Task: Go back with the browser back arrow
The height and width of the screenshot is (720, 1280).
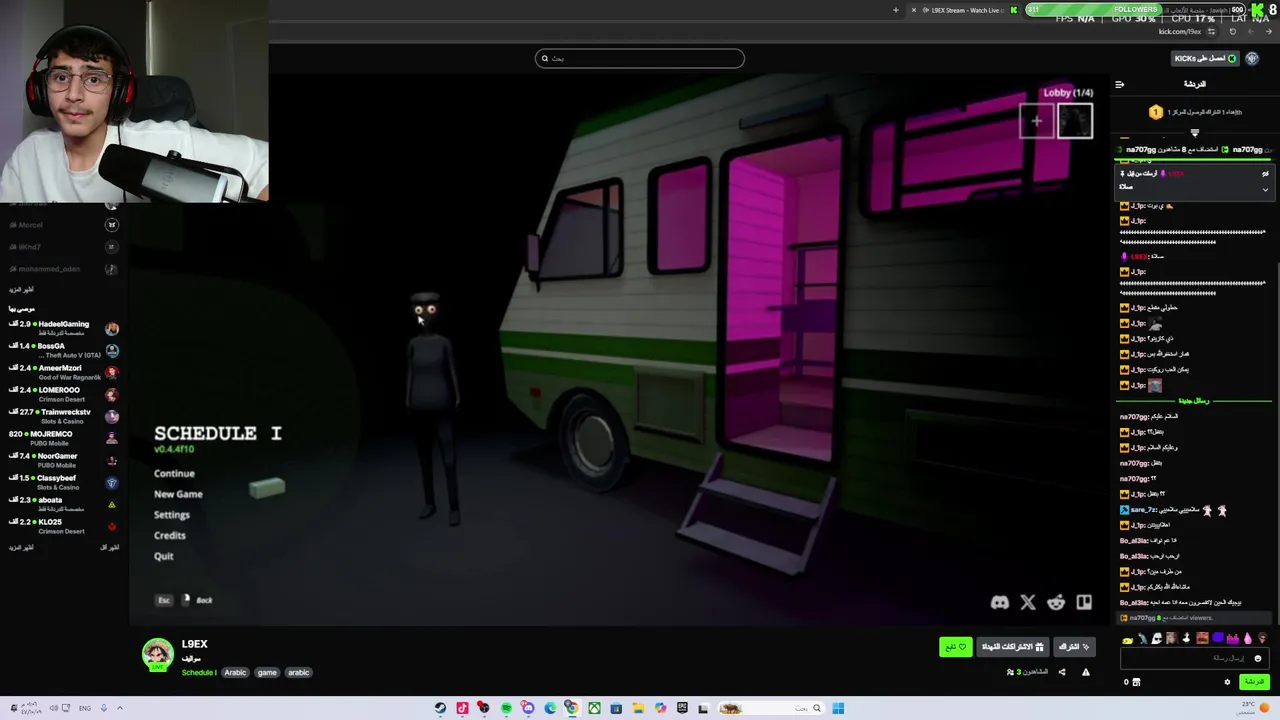Action: (1269, 31)
